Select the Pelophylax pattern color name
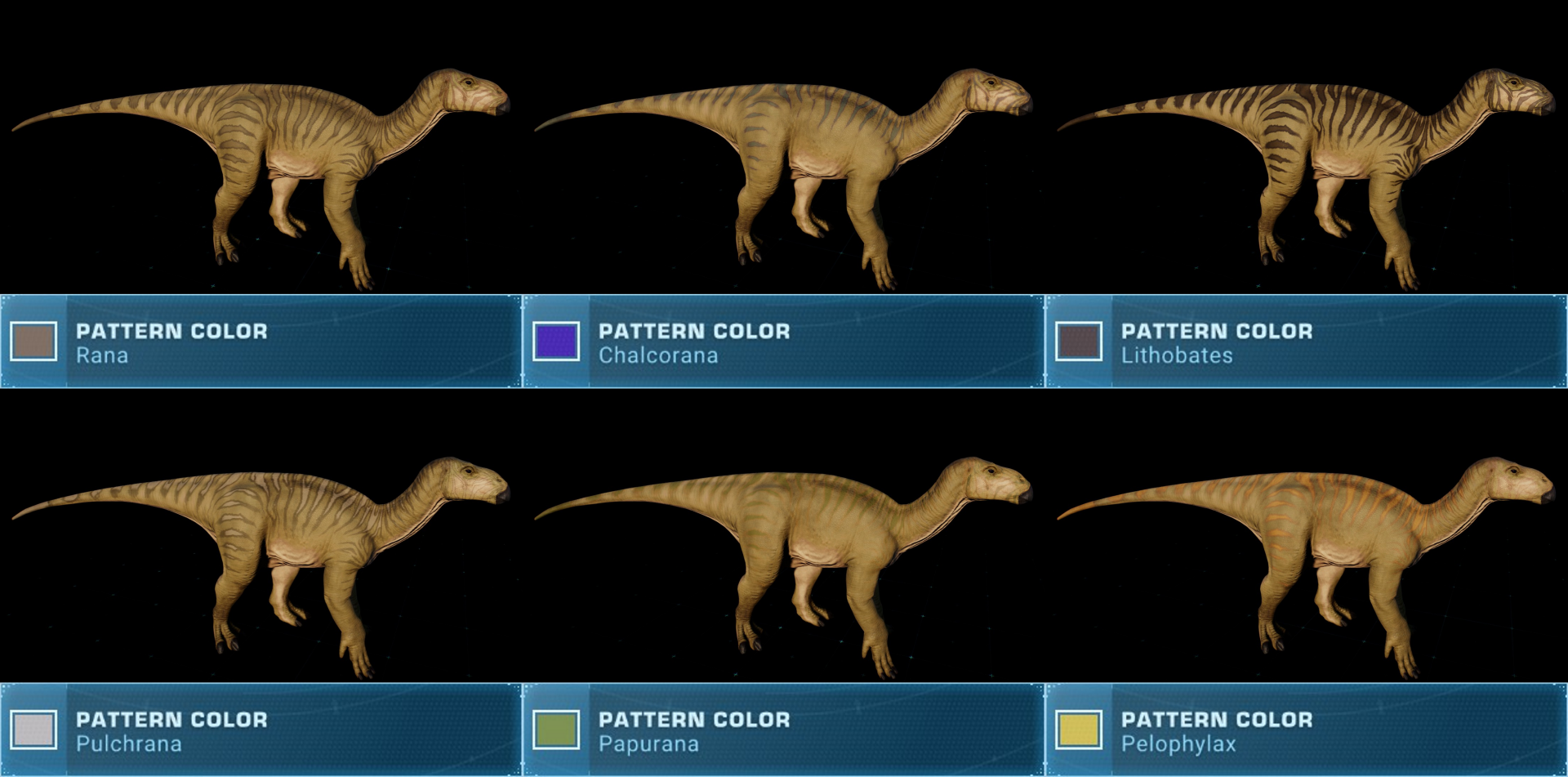 pyautogui.click(x=1178, y=744)
